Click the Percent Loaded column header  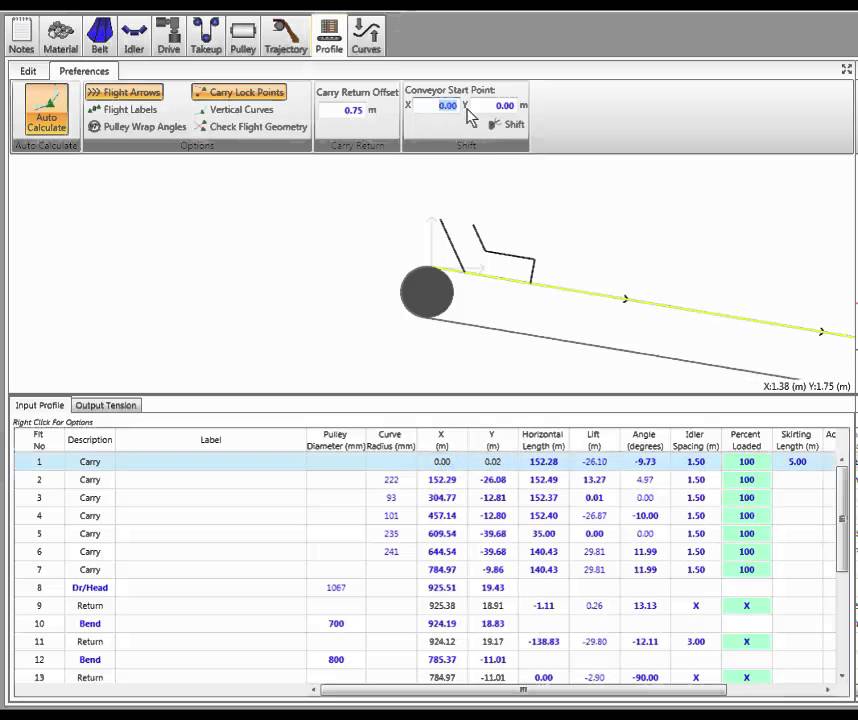[x=746, y=440]
